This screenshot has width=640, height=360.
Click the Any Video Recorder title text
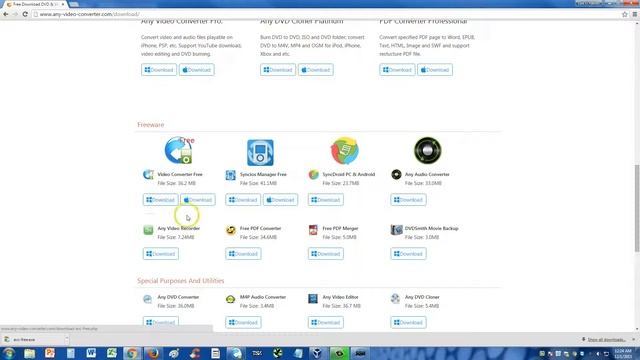179,228
